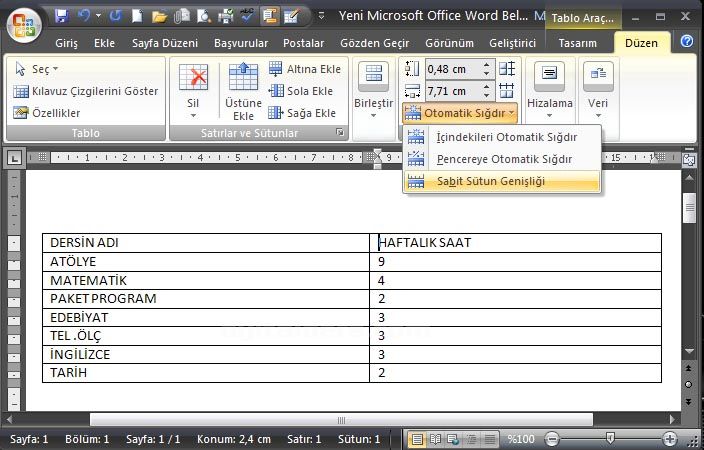Toggle ruler visibility icon above scrollbar

click(689, 159)
